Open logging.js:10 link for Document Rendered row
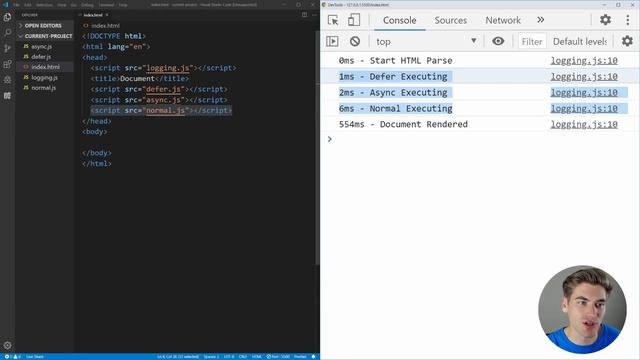640x360 pixels. (x=584, y=124)
